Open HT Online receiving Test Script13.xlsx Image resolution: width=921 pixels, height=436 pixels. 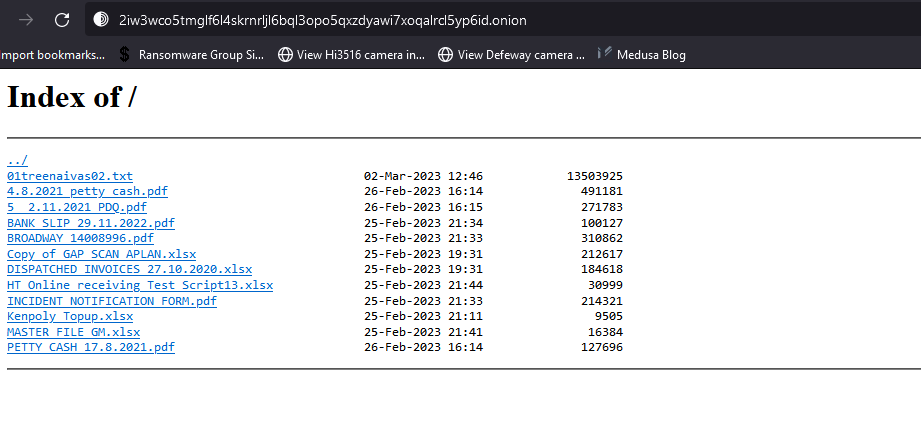[x=140, y=286]
